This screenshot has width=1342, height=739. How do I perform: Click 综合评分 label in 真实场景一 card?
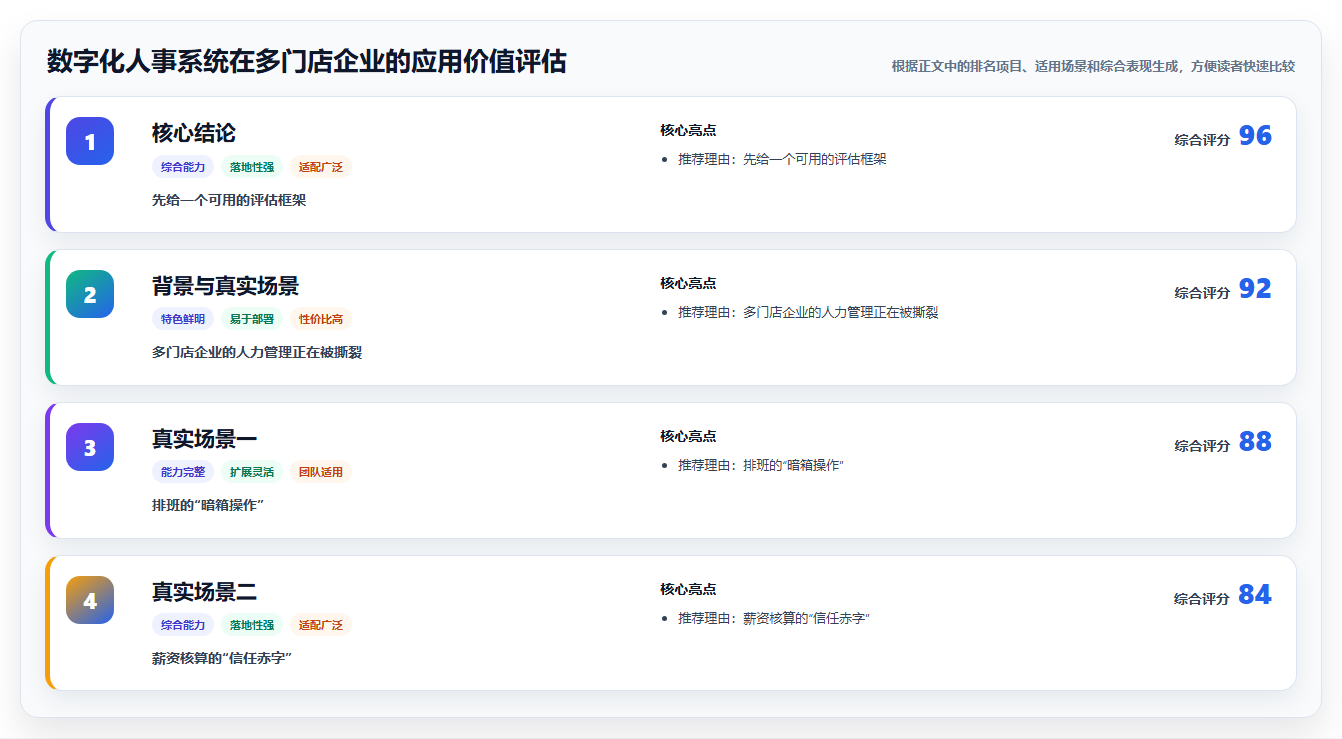tap(1202, 446)
